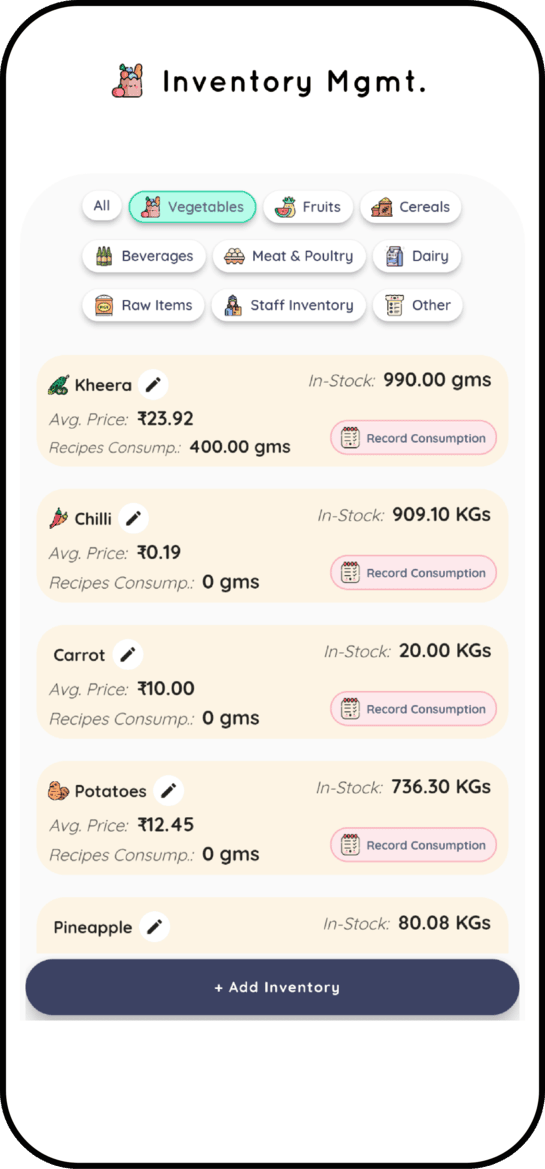Image resolution: width=545 pixels, height=1169 pixels.
Task: Filter by Cereals category
Action: click(x=411, y=207)
